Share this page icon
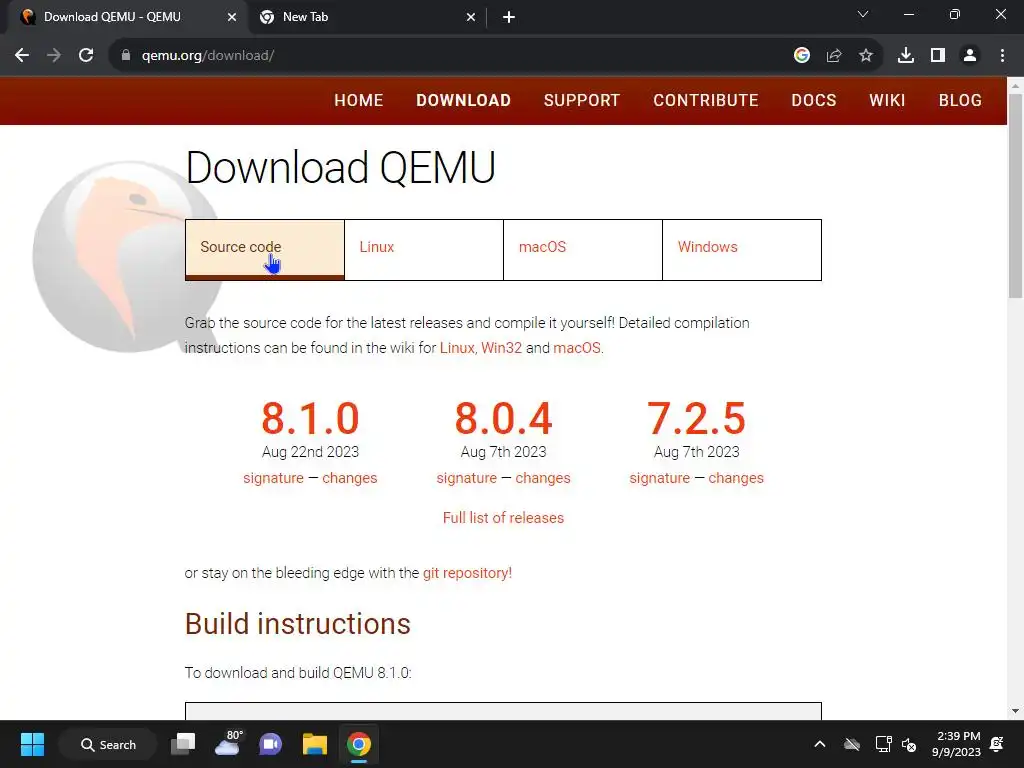 click(834, 56)
